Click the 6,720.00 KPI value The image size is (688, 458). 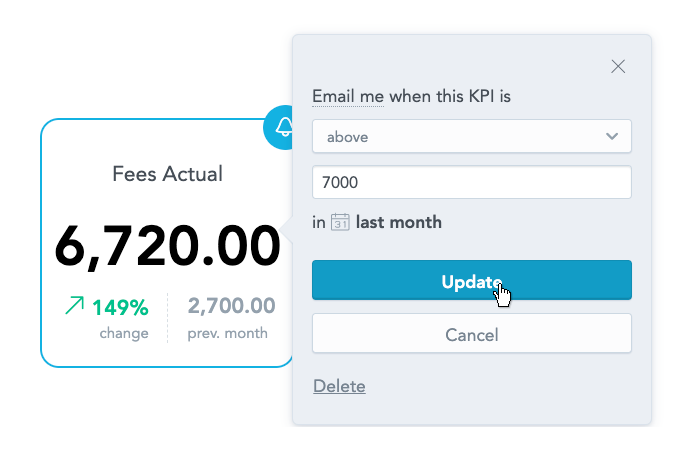(x=168, y=246)
